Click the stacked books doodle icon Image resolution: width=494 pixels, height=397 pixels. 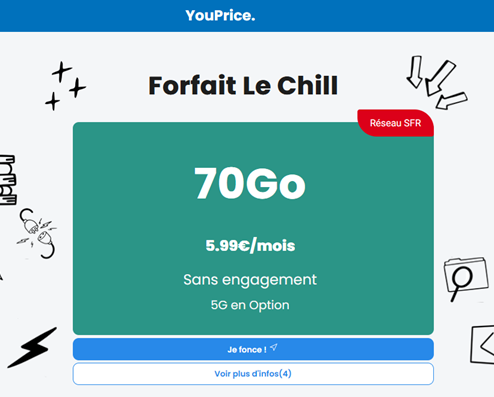tap(8, 179)
